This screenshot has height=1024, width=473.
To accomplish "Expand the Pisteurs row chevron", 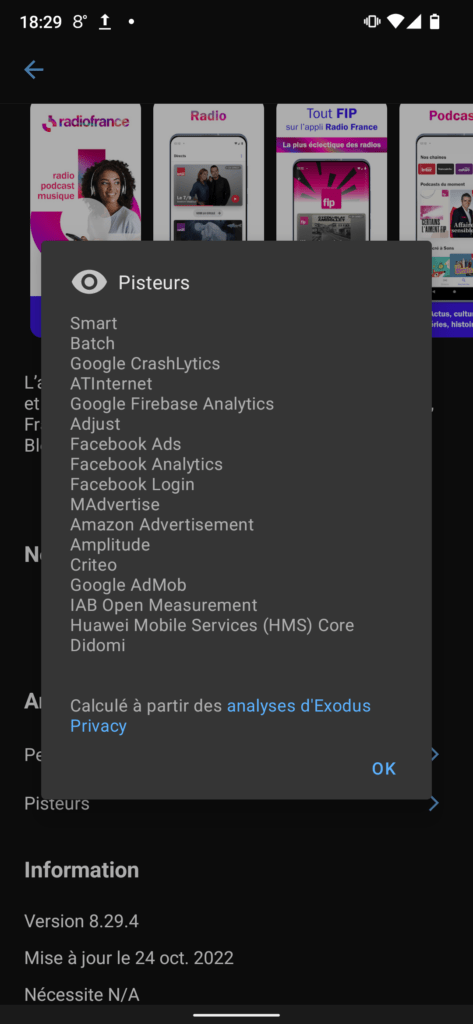I will 434,803.
